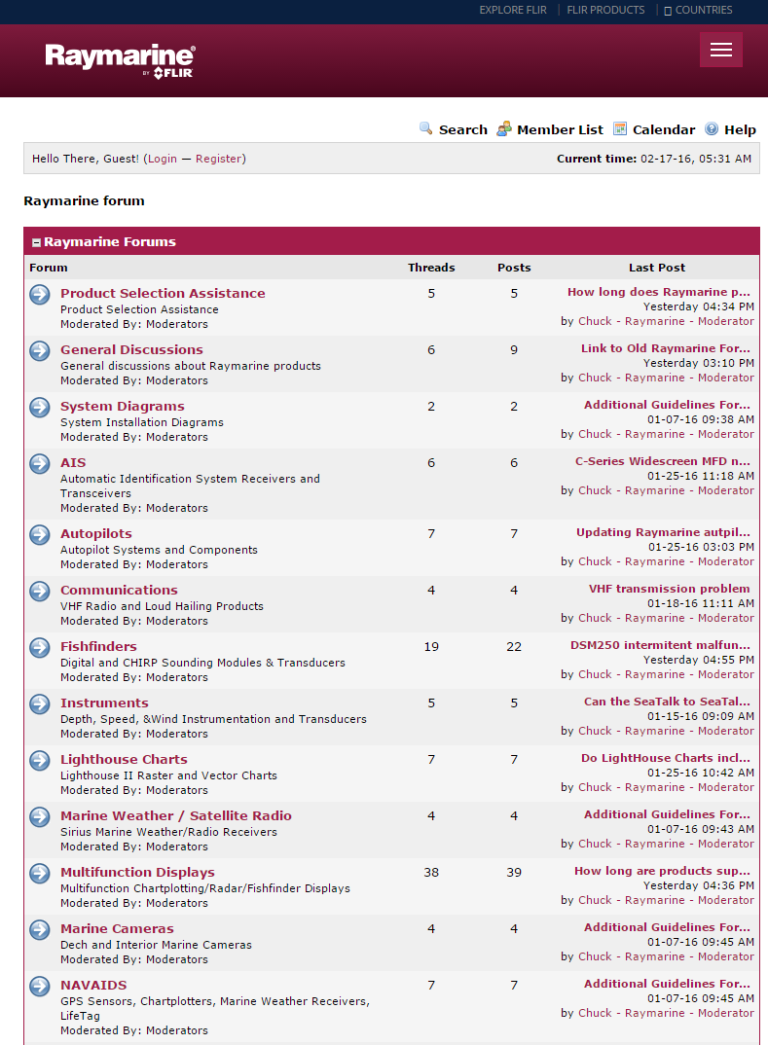Open the 'DSM250 intermitent malfun...' last post
Image resolution: width=768 pixels, height=1045 pixels.
coord(660,646)
